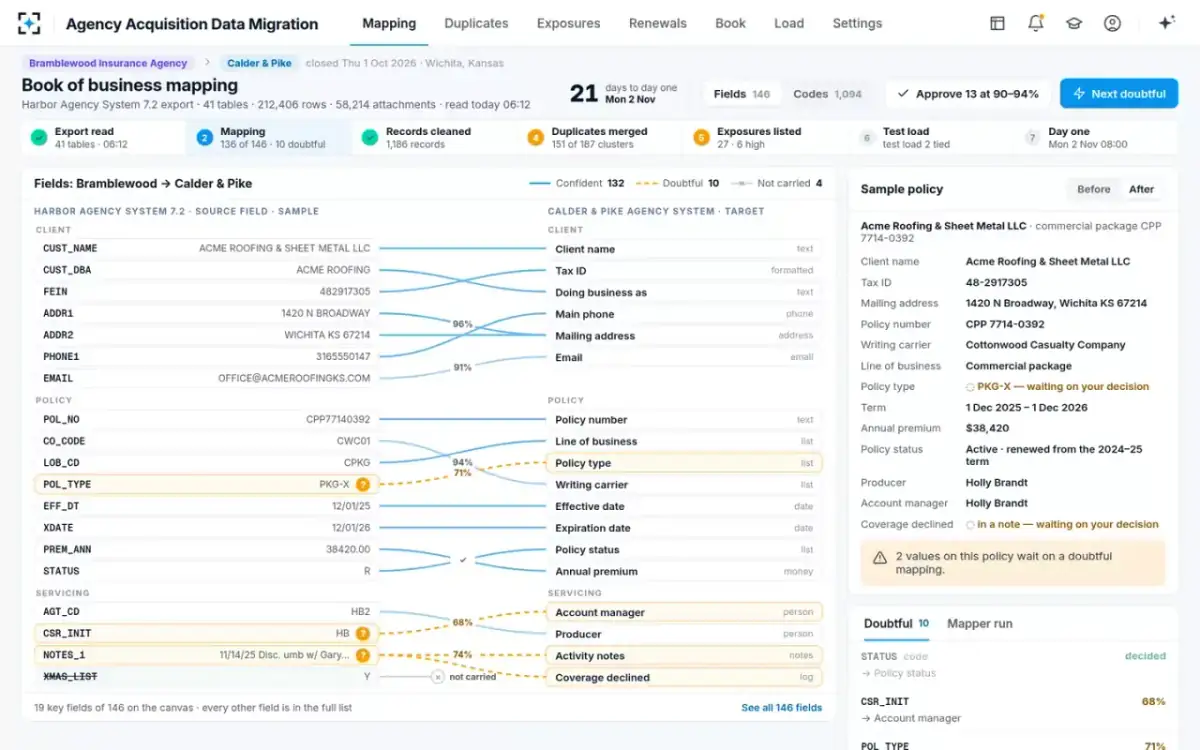This screenshot has width=1200, height=750.
Task: Click the Writing carrier target field
Action: point(684,485)
